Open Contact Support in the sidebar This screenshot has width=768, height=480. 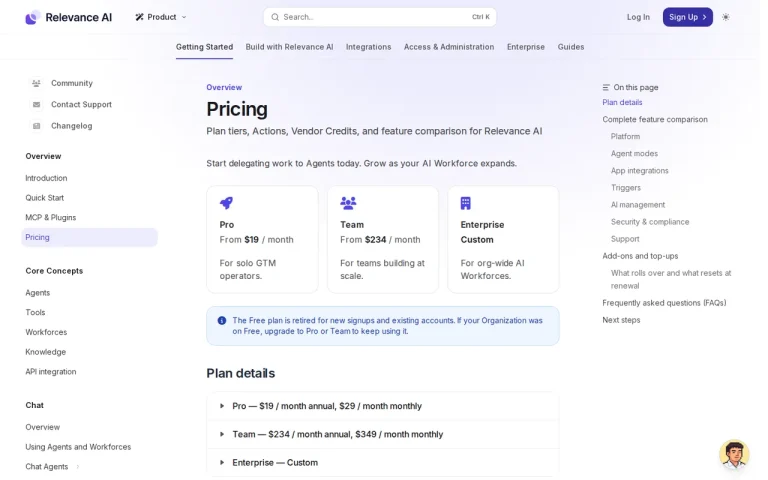[81, 105]
